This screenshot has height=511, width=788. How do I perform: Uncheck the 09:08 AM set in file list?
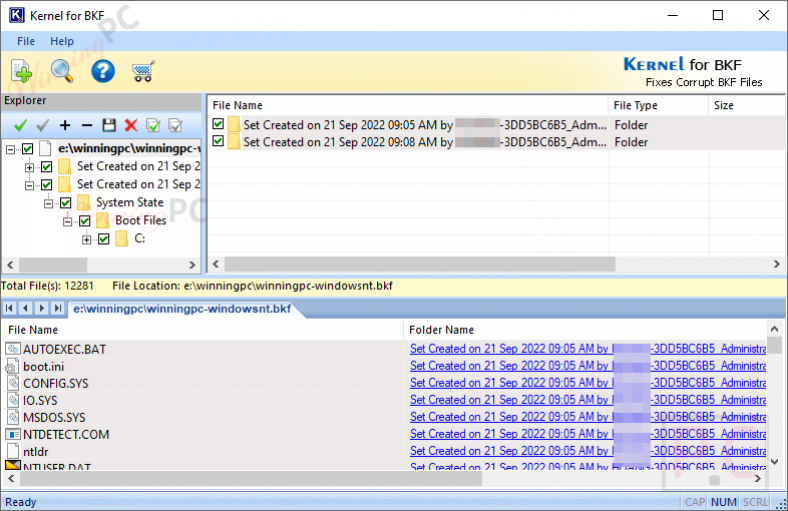click(x=218, y=141)
